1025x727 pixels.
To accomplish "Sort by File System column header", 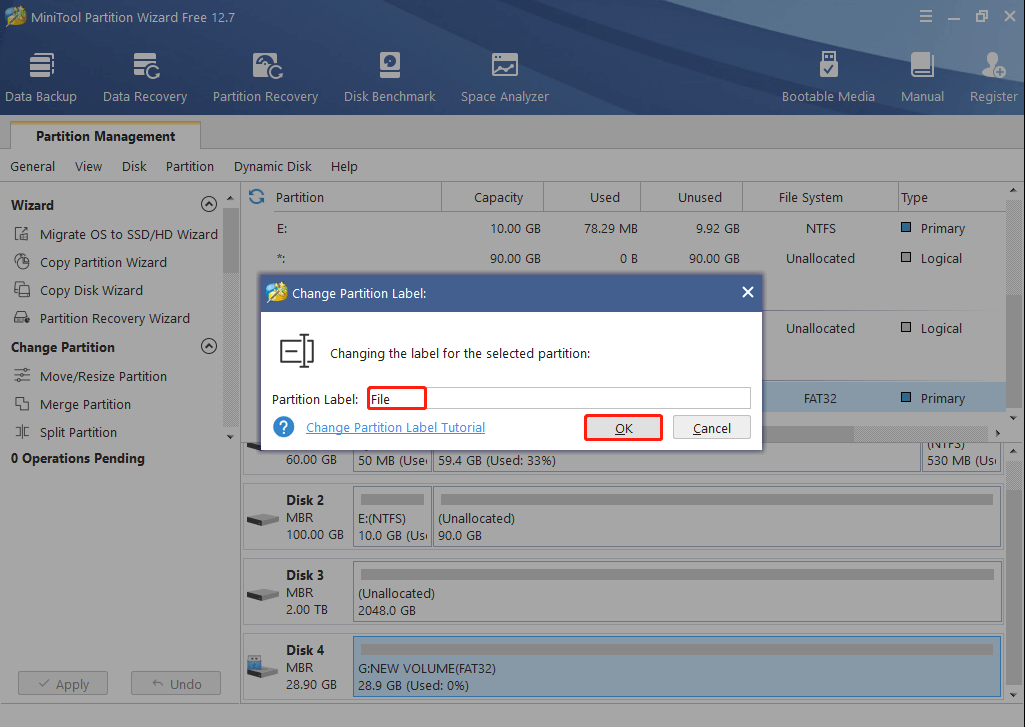I will 820,197.
